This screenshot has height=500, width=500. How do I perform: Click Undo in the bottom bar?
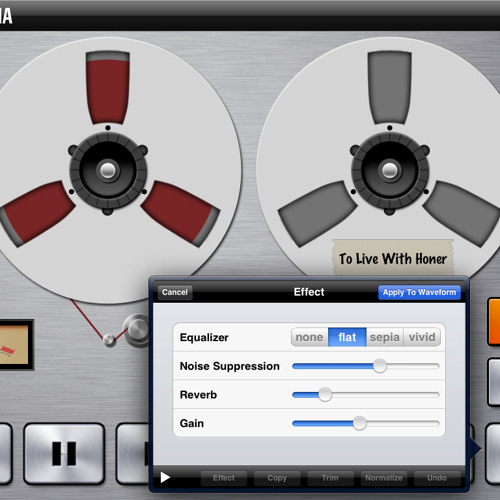pyautogui.click(x=437, y=478)
